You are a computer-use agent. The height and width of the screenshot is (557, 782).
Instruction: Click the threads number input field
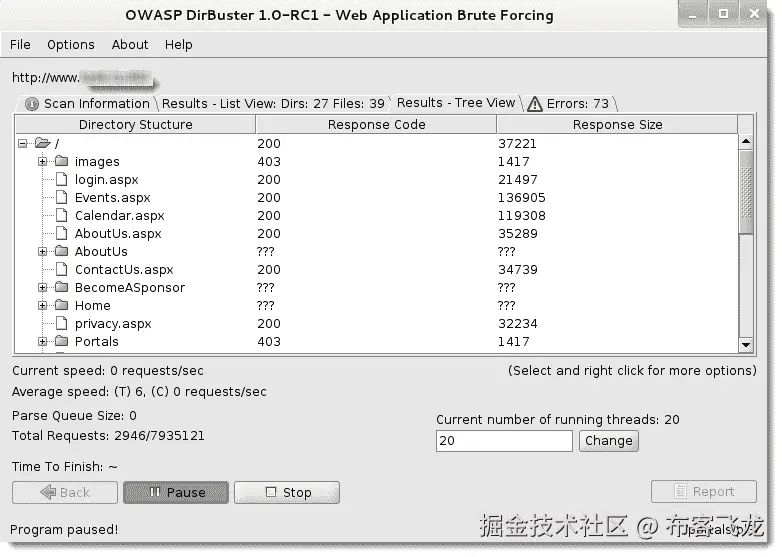[x=504, y=441]
